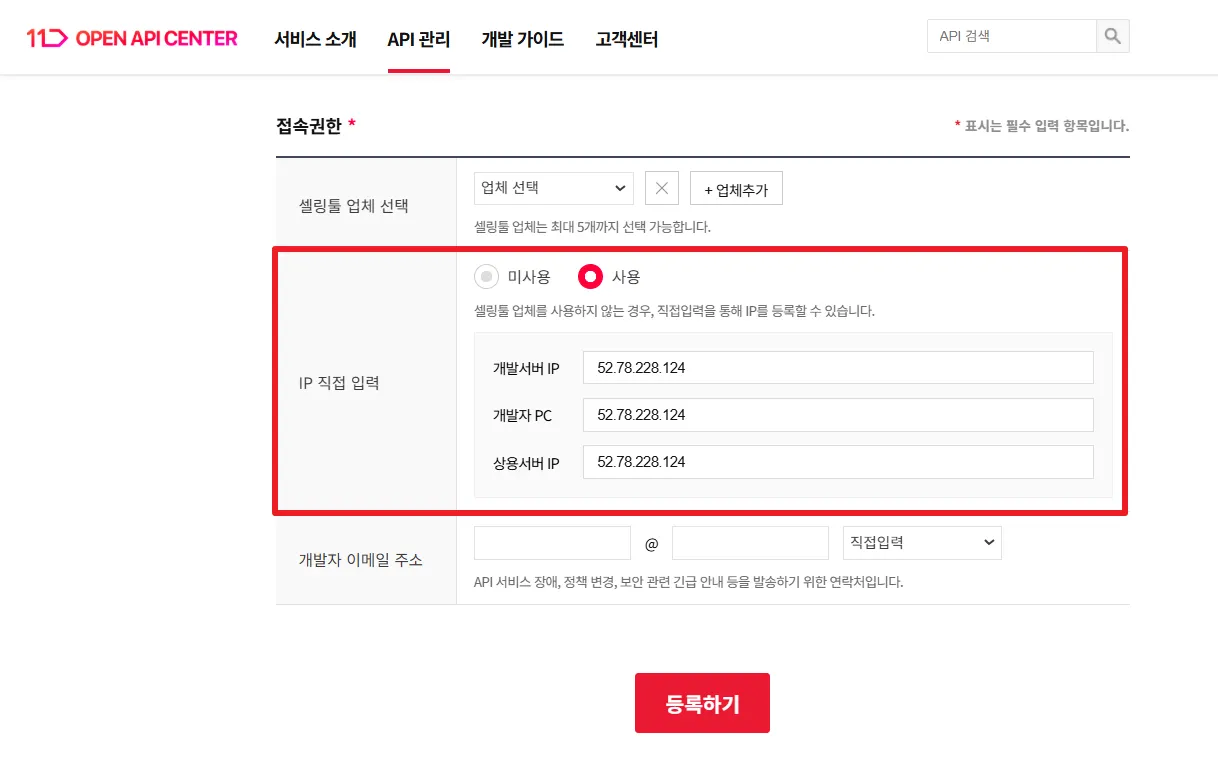Click the 개발서버 IP field label
Screen dimensions: 1218x781
click(526, 369)
